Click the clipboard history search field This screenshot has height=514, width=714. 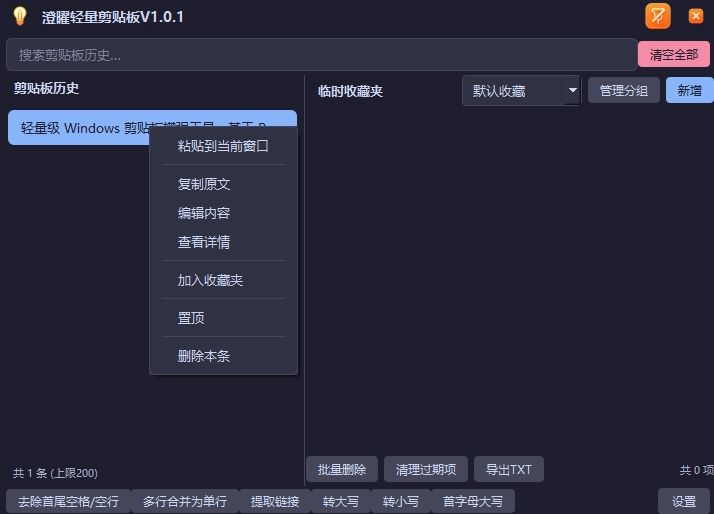point(321,55)
